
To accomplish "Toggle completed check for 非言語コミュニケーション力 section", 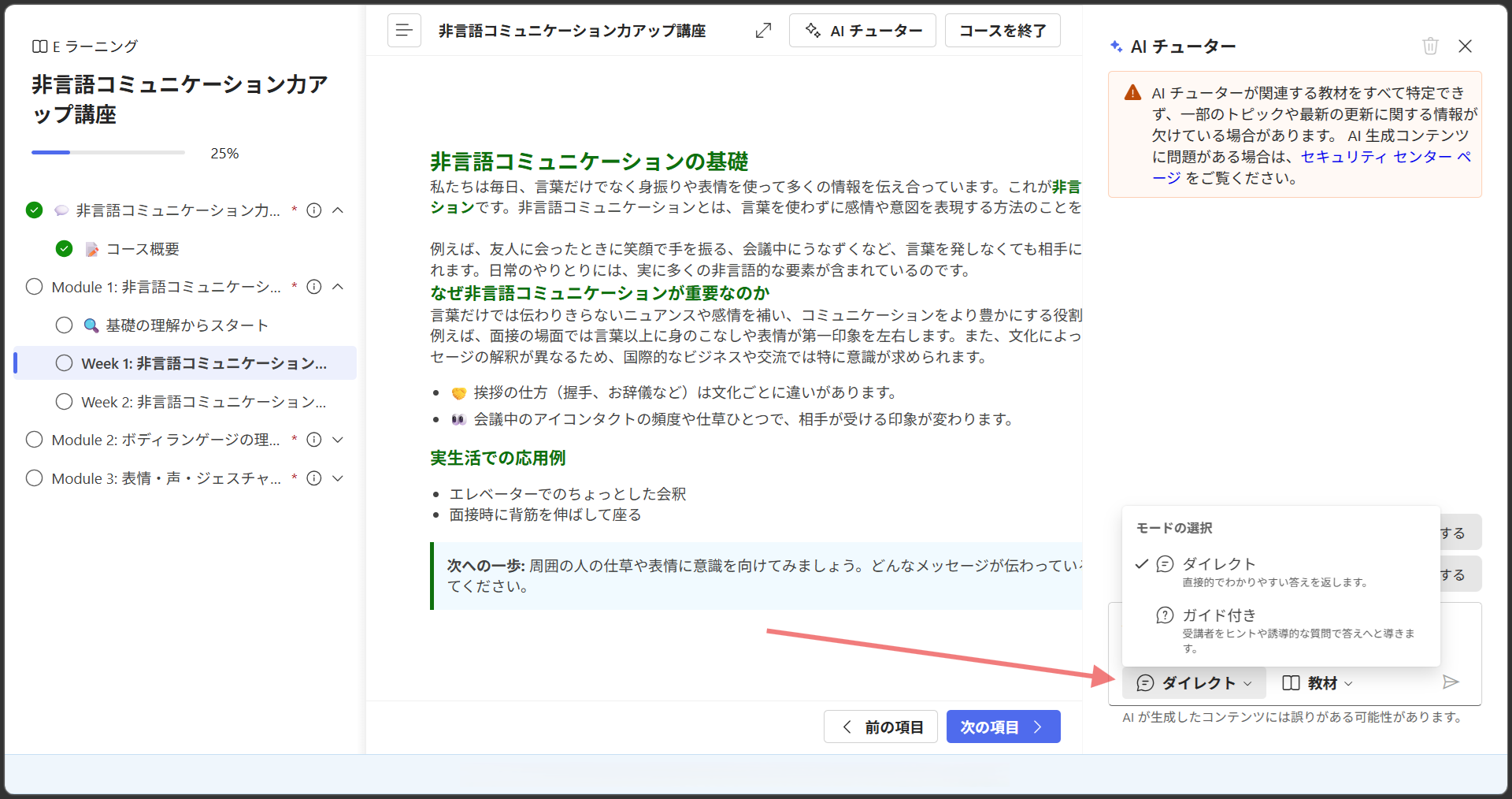I will point(34,210).
